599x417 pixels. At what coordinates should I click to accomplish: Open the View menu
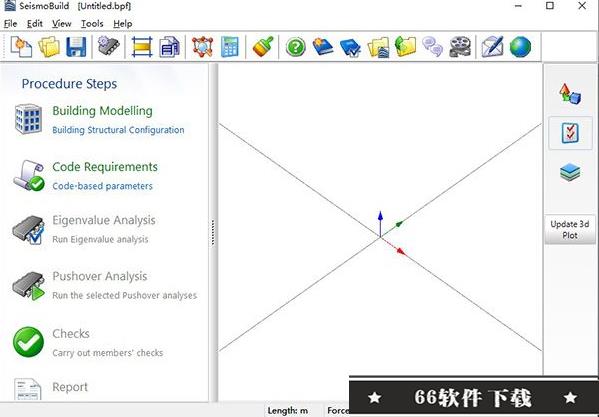coord(62,24)
